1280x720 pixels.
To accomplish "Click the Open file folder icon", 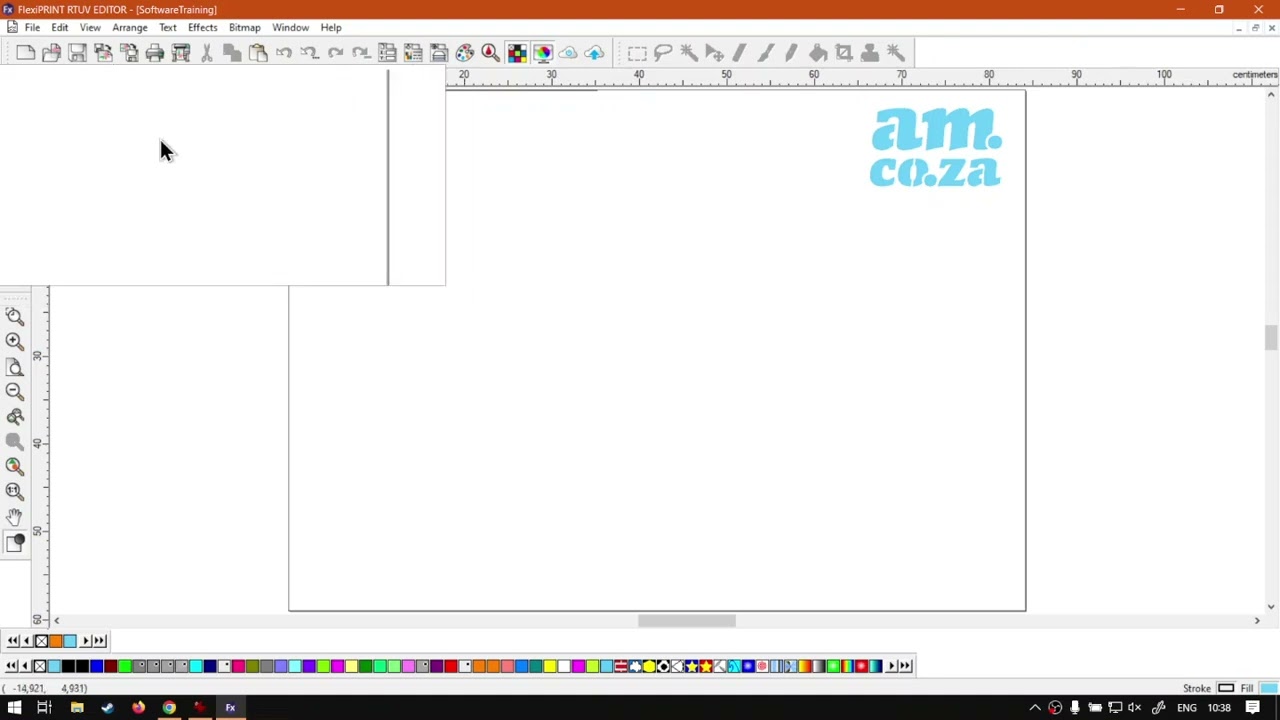I will [x=51, y=53].
